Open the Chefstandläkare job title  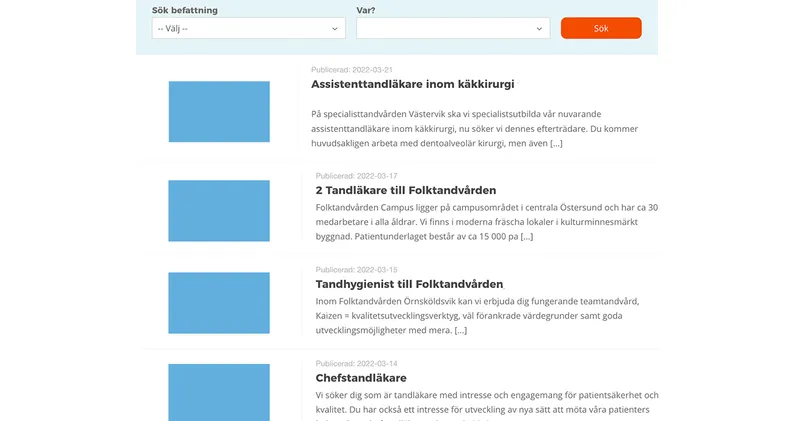pyautogui.click(x=361, y=378)
